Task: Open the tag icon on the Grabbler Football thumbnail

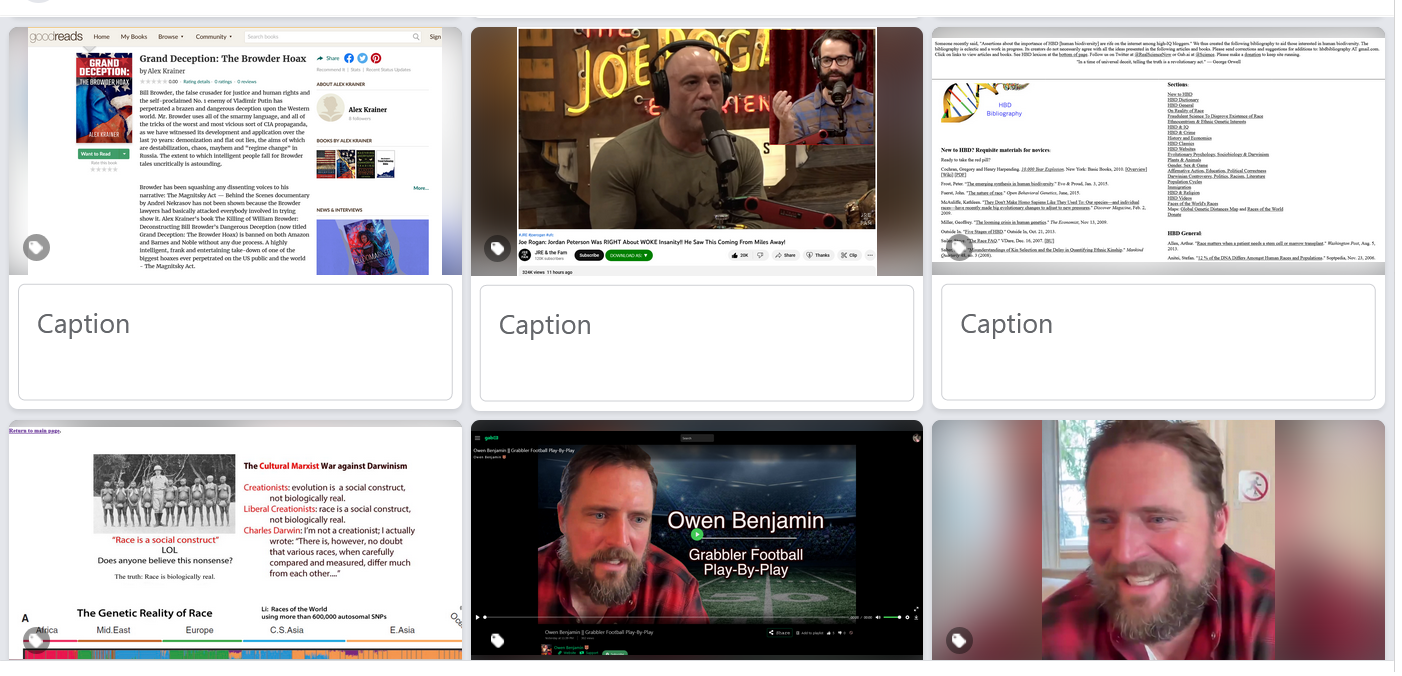Action: [x=498, y=640]
